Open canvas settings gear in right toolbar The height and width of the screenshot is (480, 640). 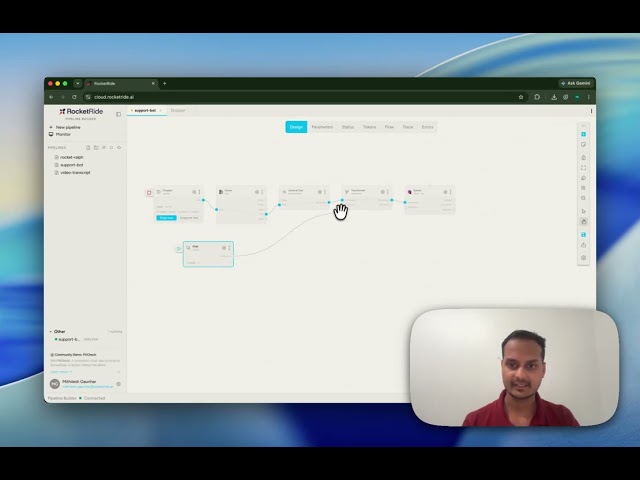click(583, 258)
